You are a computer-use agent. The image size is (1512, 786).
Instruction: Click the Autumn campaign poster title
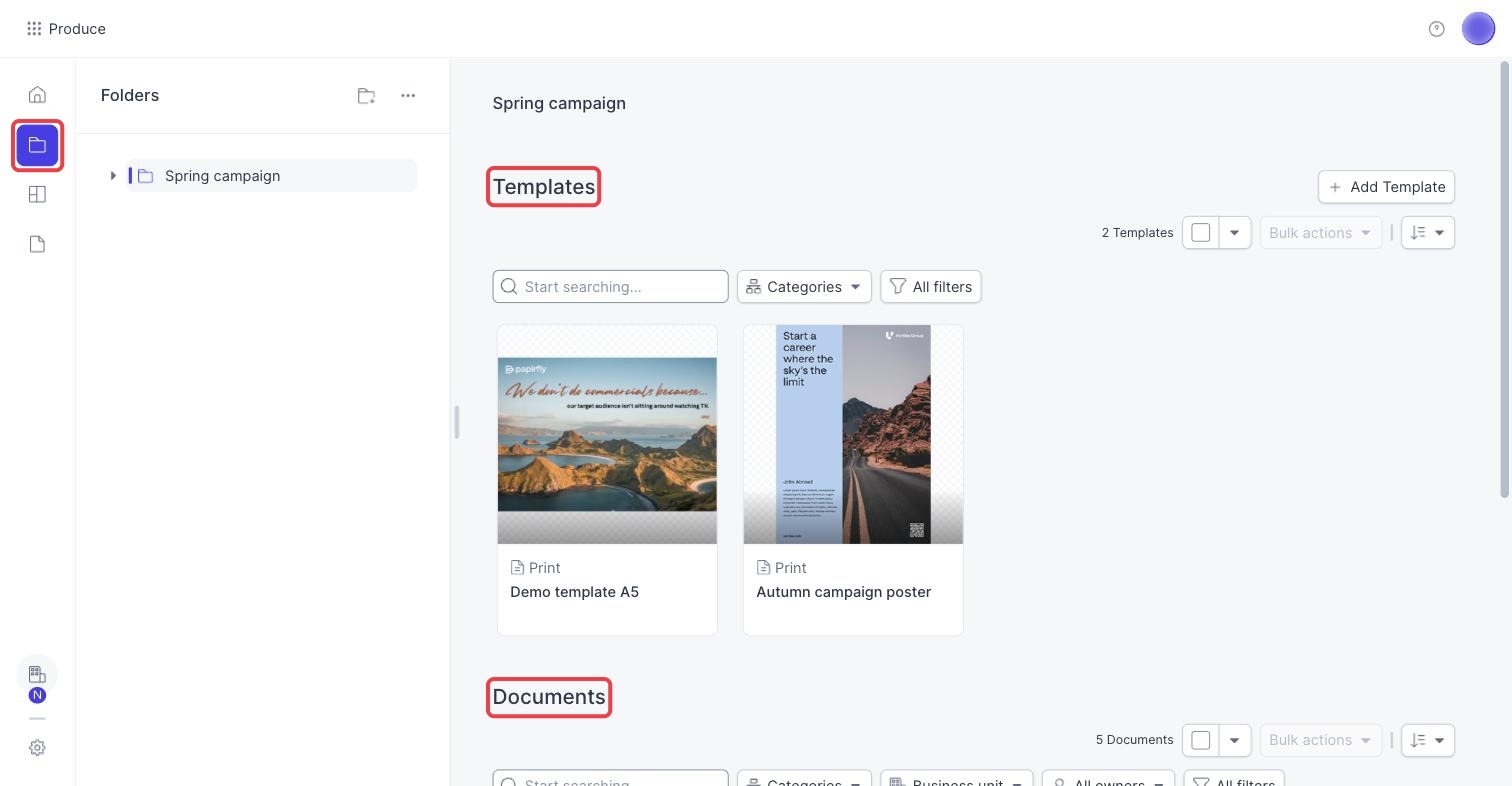point(843,592)
